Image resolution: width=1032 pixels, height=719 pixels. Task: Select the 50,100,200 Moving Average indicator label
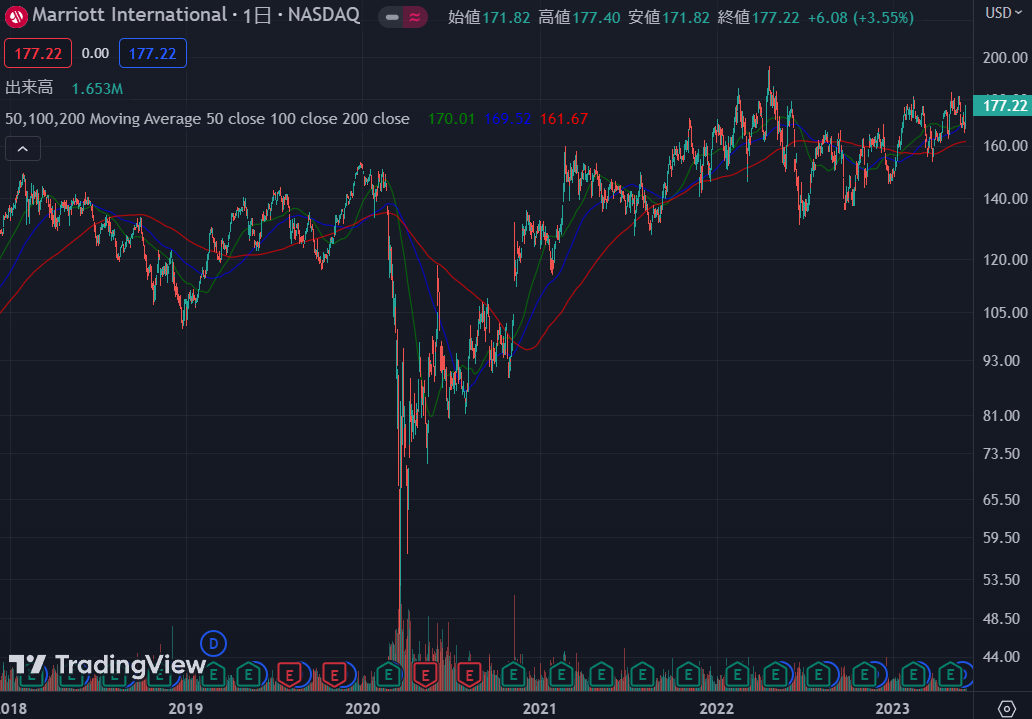pyautogui.click(x=207, y=119)
